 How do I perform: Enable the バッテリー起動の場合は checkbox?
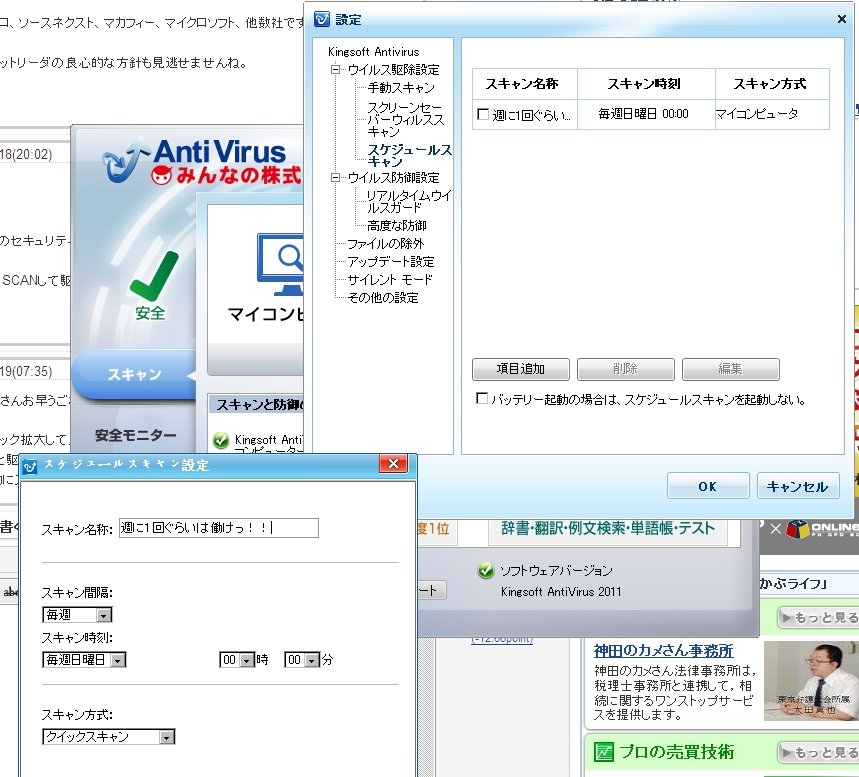click(x=482, y=398)
